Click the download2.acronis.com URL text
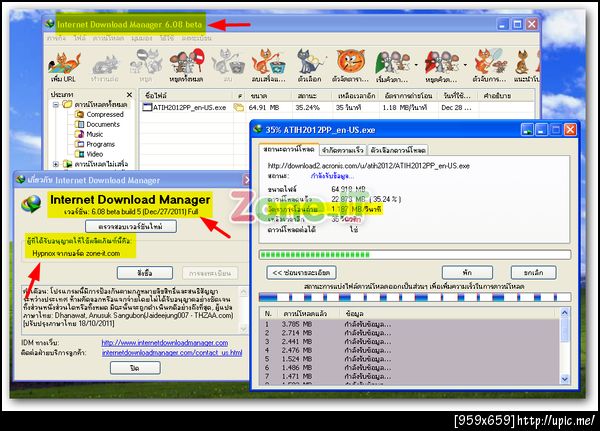Screen dimensions: 600x431 (x=368, y=166)
